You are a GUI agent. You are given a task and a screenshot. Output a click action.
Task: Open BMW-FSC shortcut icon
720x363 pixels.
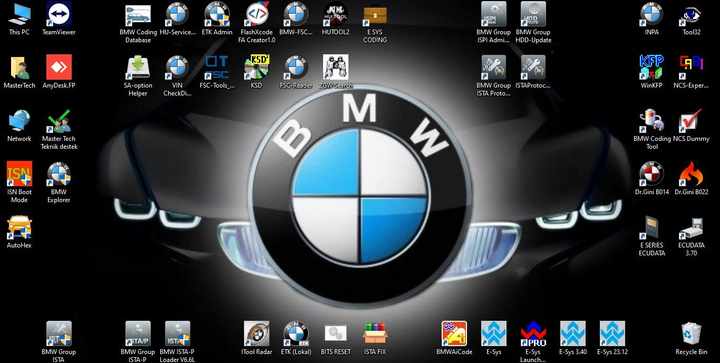point(296,18)
